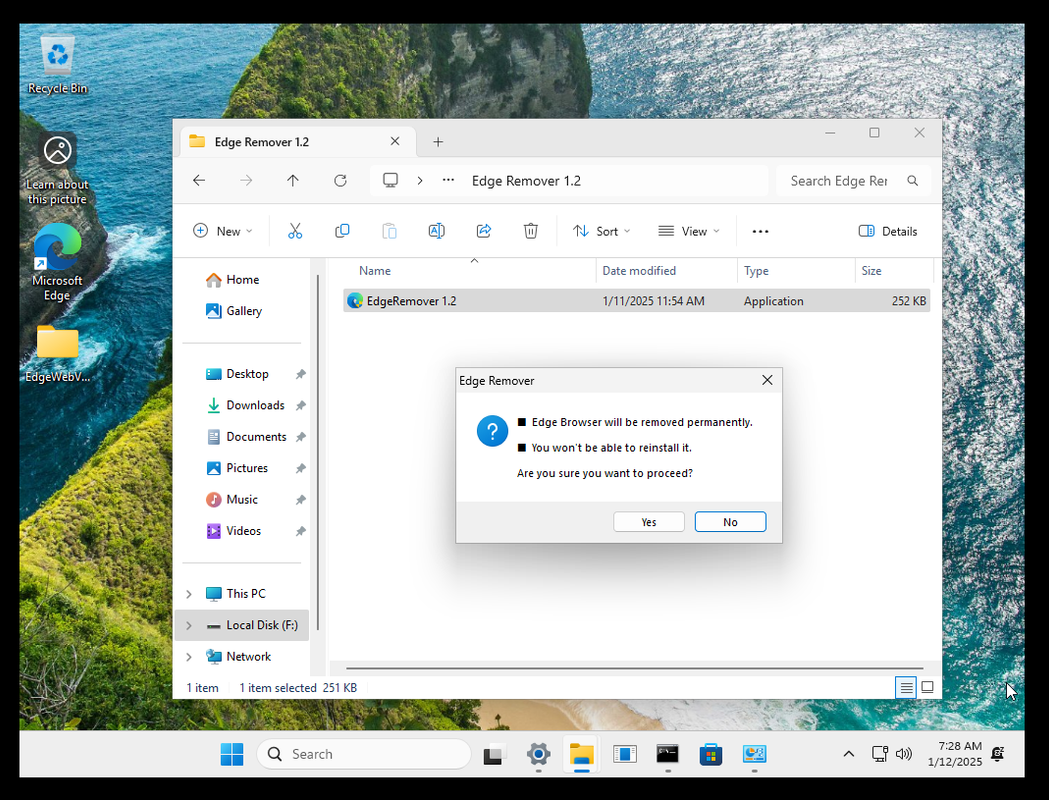Click Learn about this picture icon
The height and width of the screenshot is (800, 1049).
(x=58, y=170)
